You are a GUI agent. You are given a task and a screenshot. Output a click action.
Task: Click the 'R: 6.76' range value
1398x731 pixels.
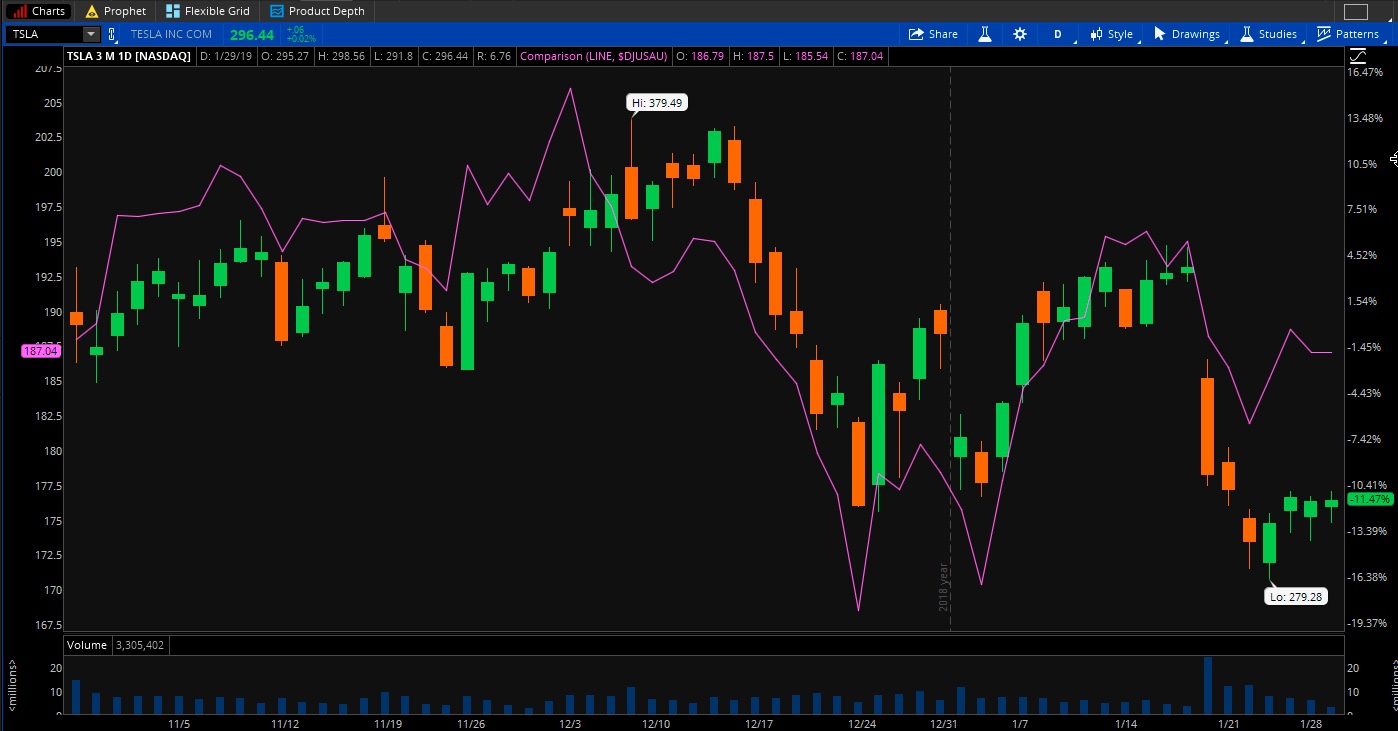[494, 56]
